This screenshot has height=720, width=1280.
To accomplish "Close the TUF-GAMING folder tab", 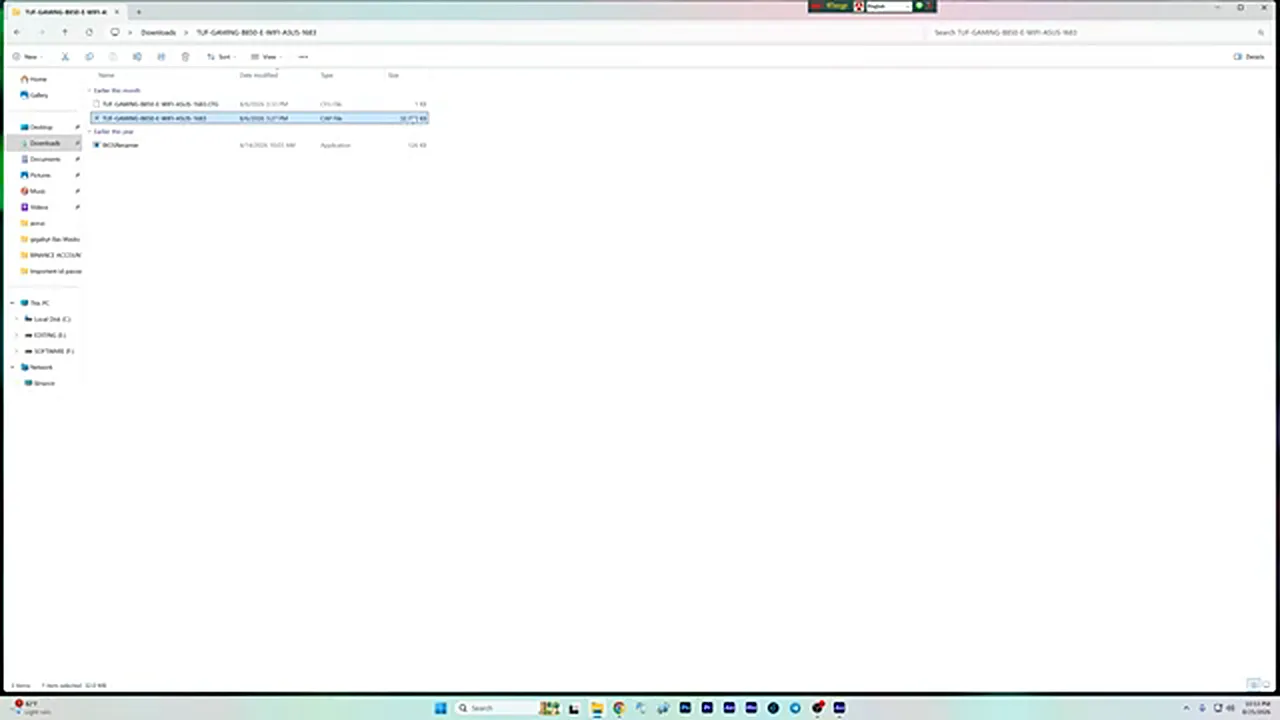I will (116, 12).
